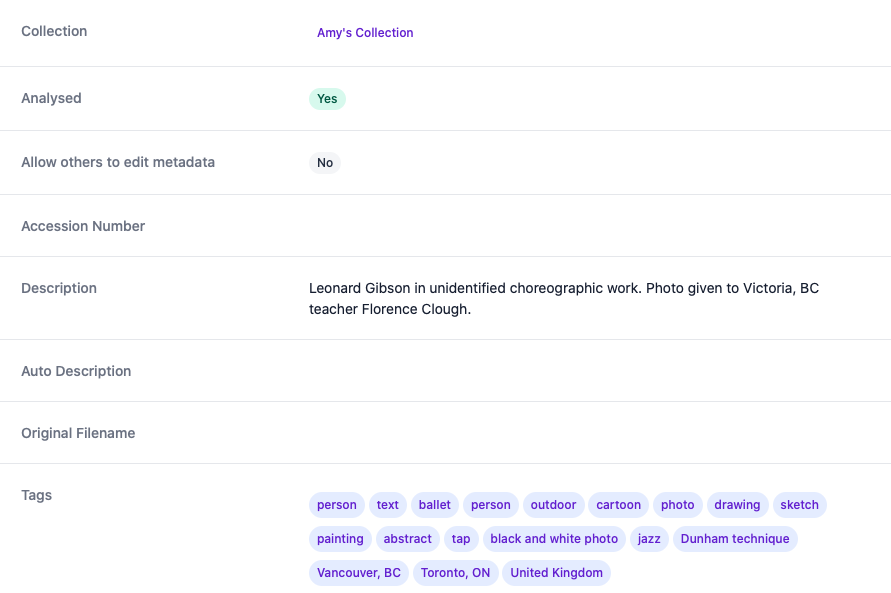This screenshot has width=891, height=593.
Task: Select the painting tag
Action: pos(340,539)
